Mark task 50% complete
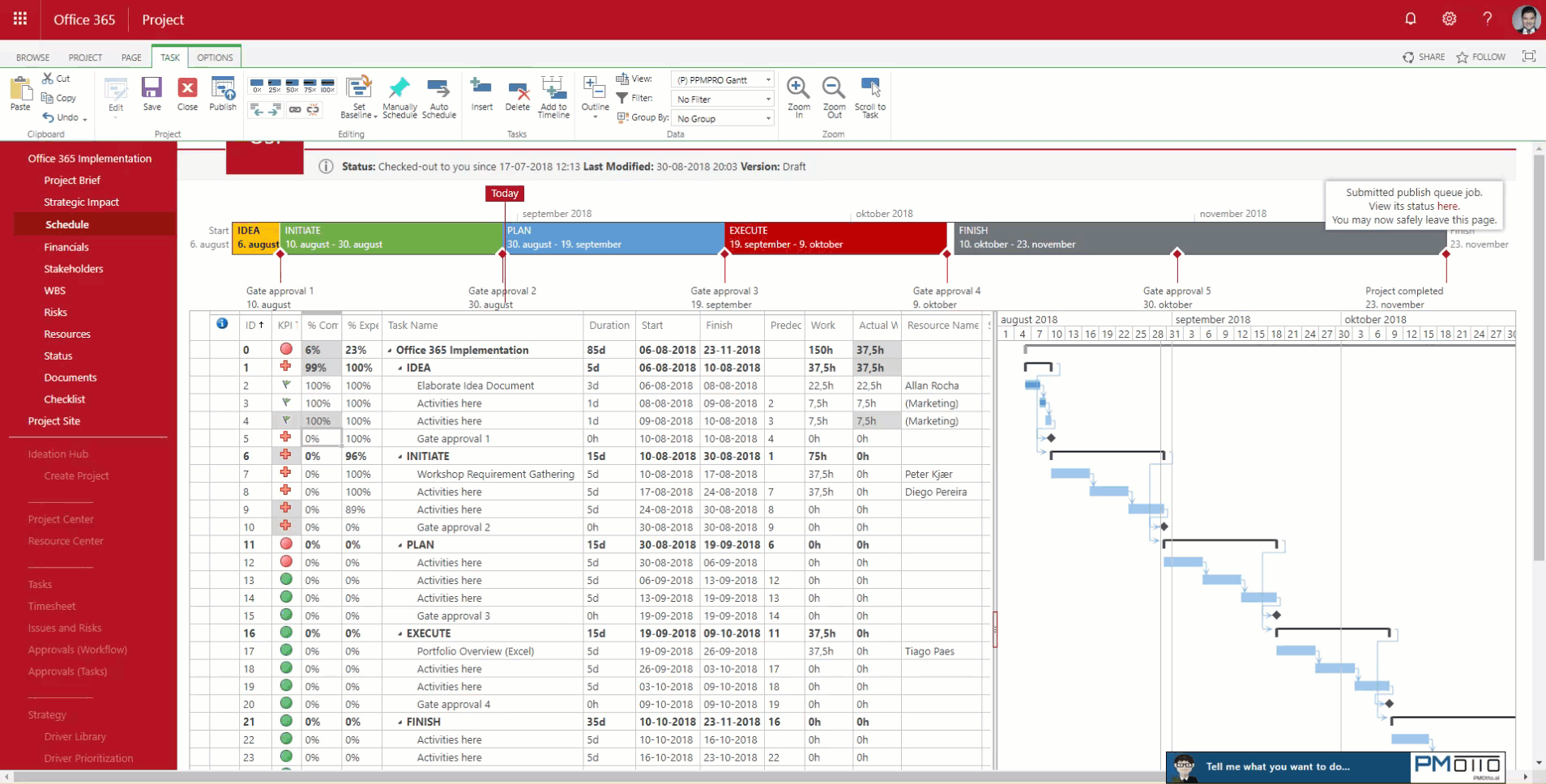The width and height of the screenshot is (1546, 784). pos(293,85)
